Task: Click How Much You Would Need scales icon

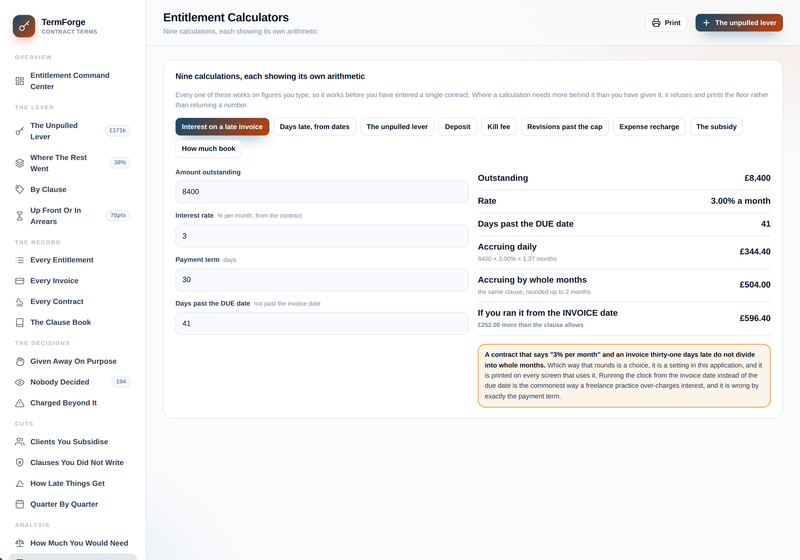Action: coord(19,543)
